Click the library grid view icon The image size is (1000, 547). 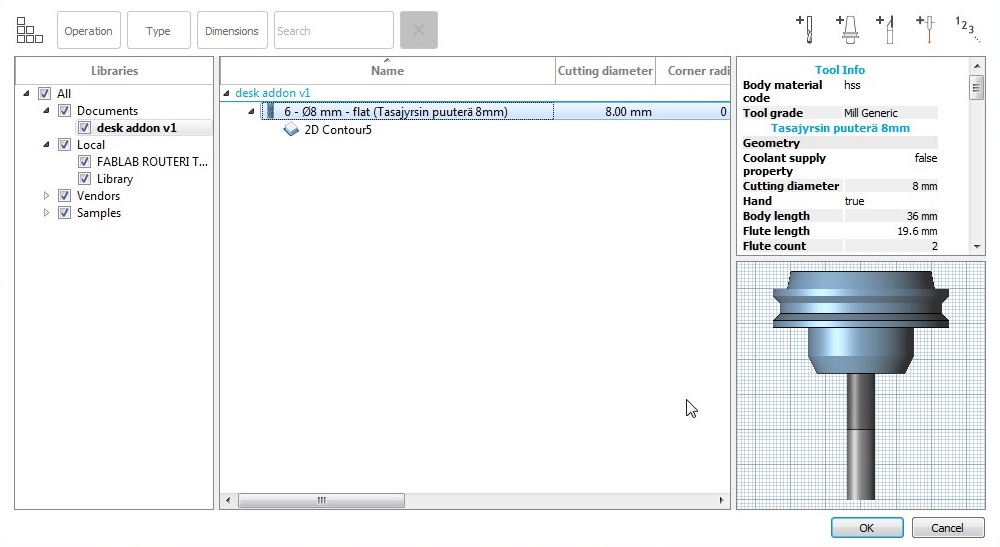[x=29, y=30]
